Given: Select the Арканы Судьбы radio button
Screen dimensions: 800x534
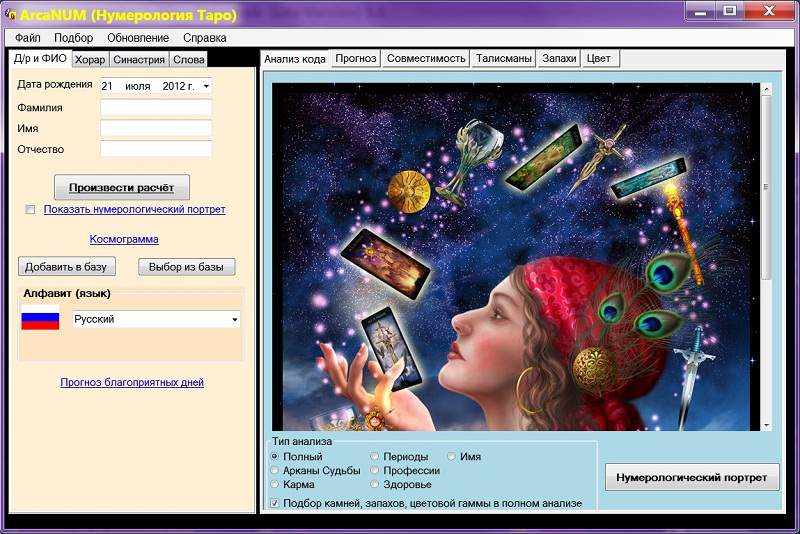Looking at the screenshot, I should [275, 470].
